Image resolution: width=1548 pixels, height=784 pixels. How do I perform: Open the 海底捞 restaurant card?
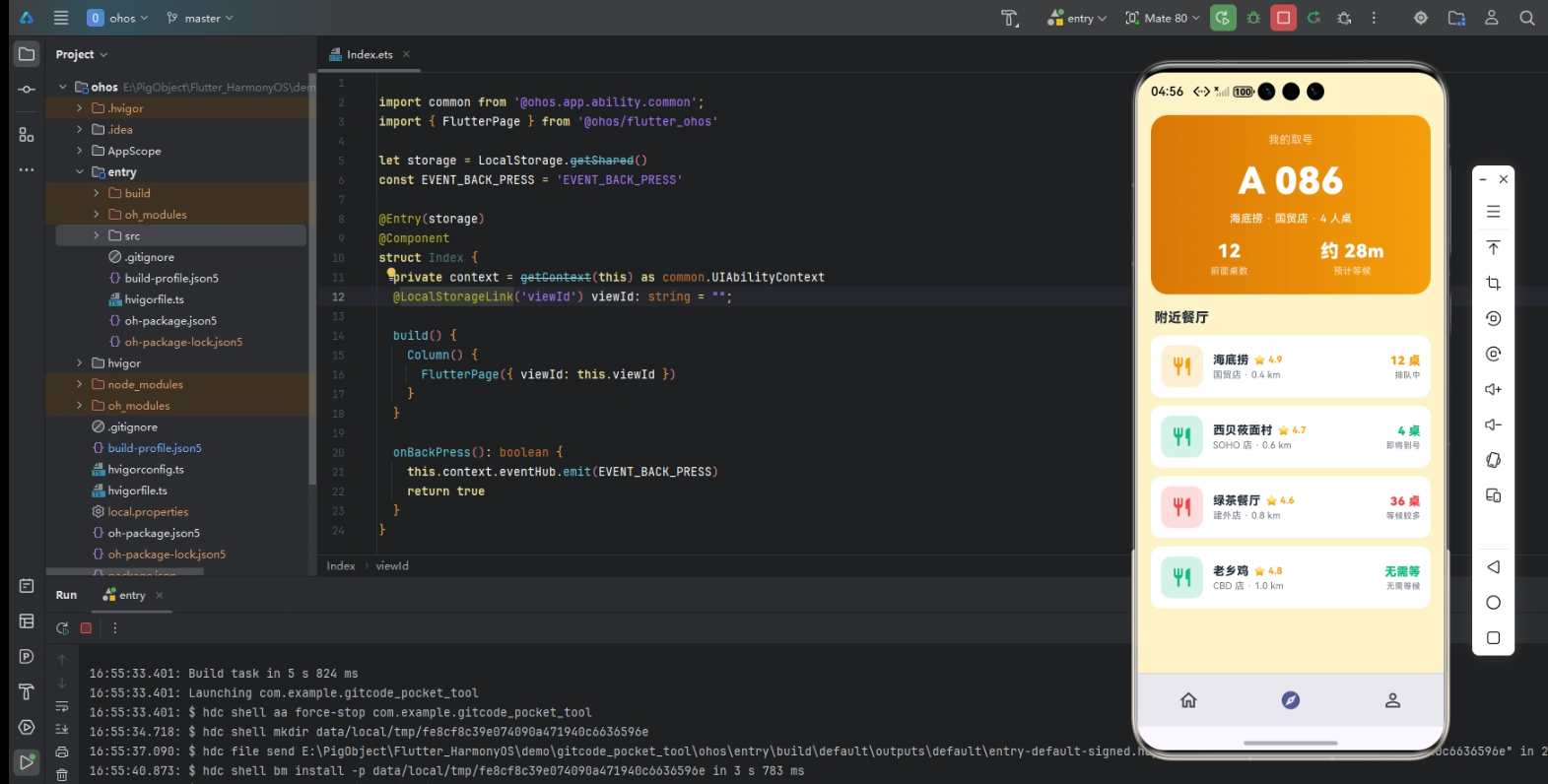(1290, 366)
